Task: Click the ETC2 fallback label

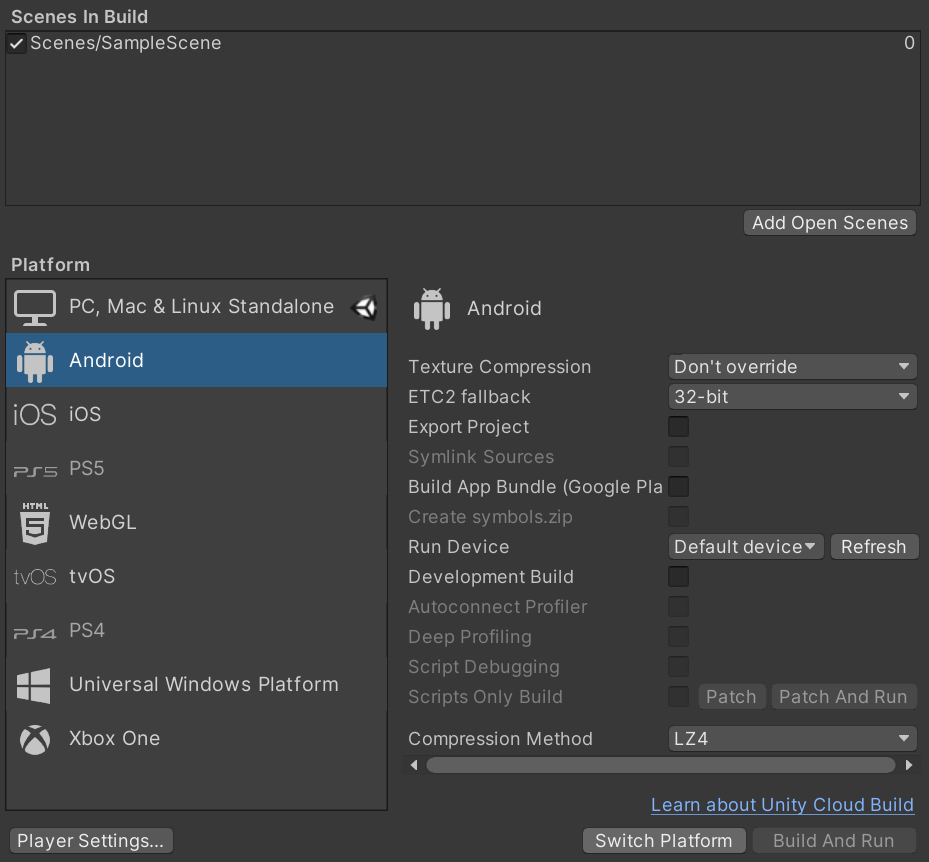Action: point(469,396)
